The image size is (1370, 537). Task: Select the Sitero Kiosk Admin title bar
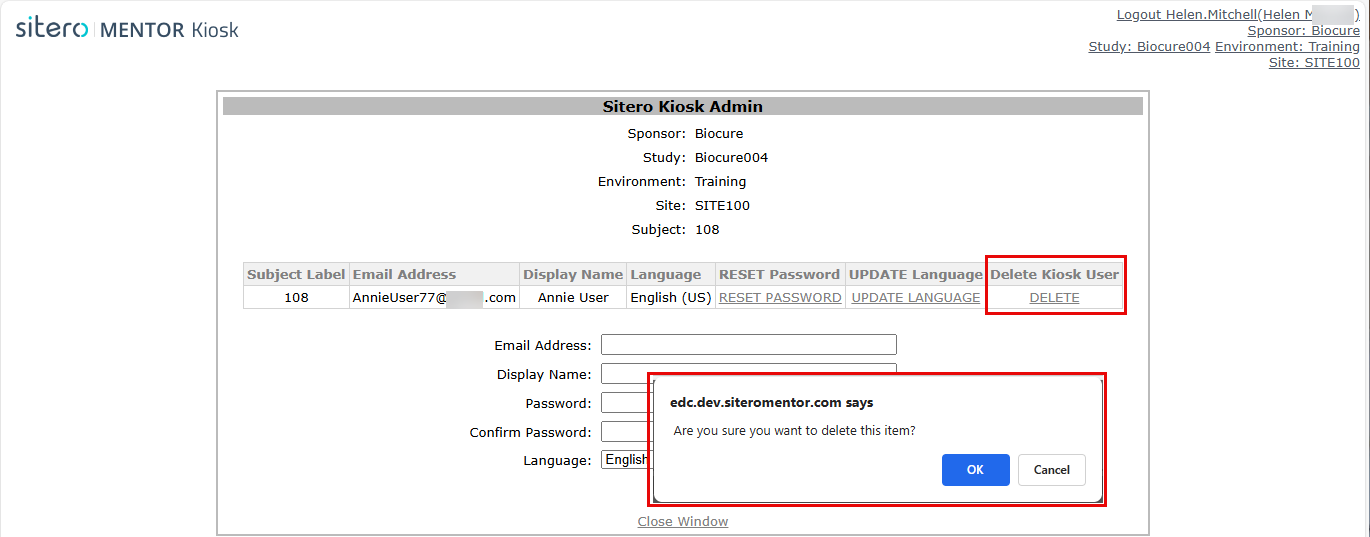click(683, 106)
